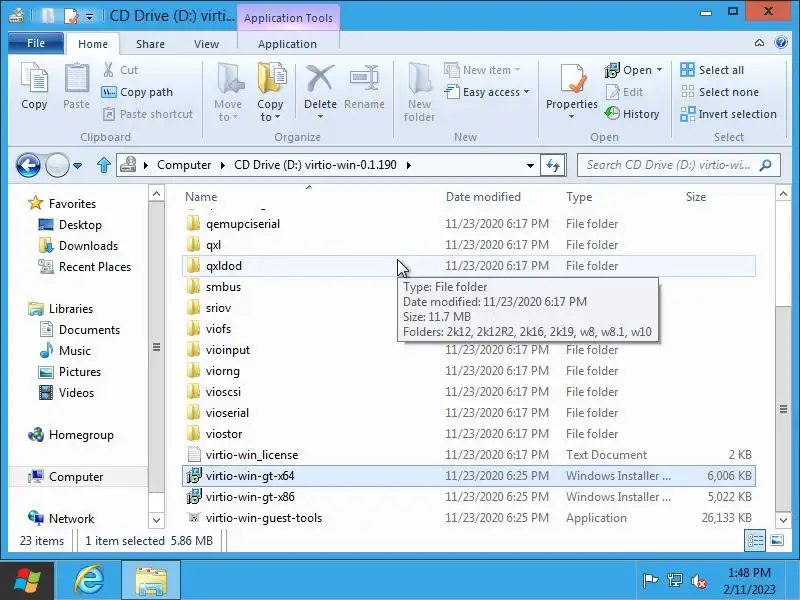The width and height of the screenshot is (800, 600).
Task: Open the address bar history dropdown
Action: (530, 165)
